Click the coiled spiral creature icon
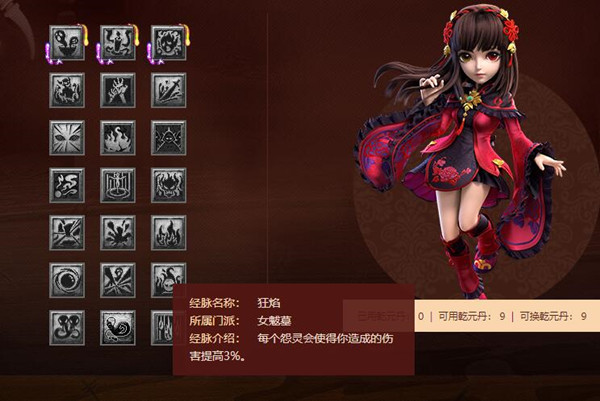600x401 pixels. tap(118, 328)
